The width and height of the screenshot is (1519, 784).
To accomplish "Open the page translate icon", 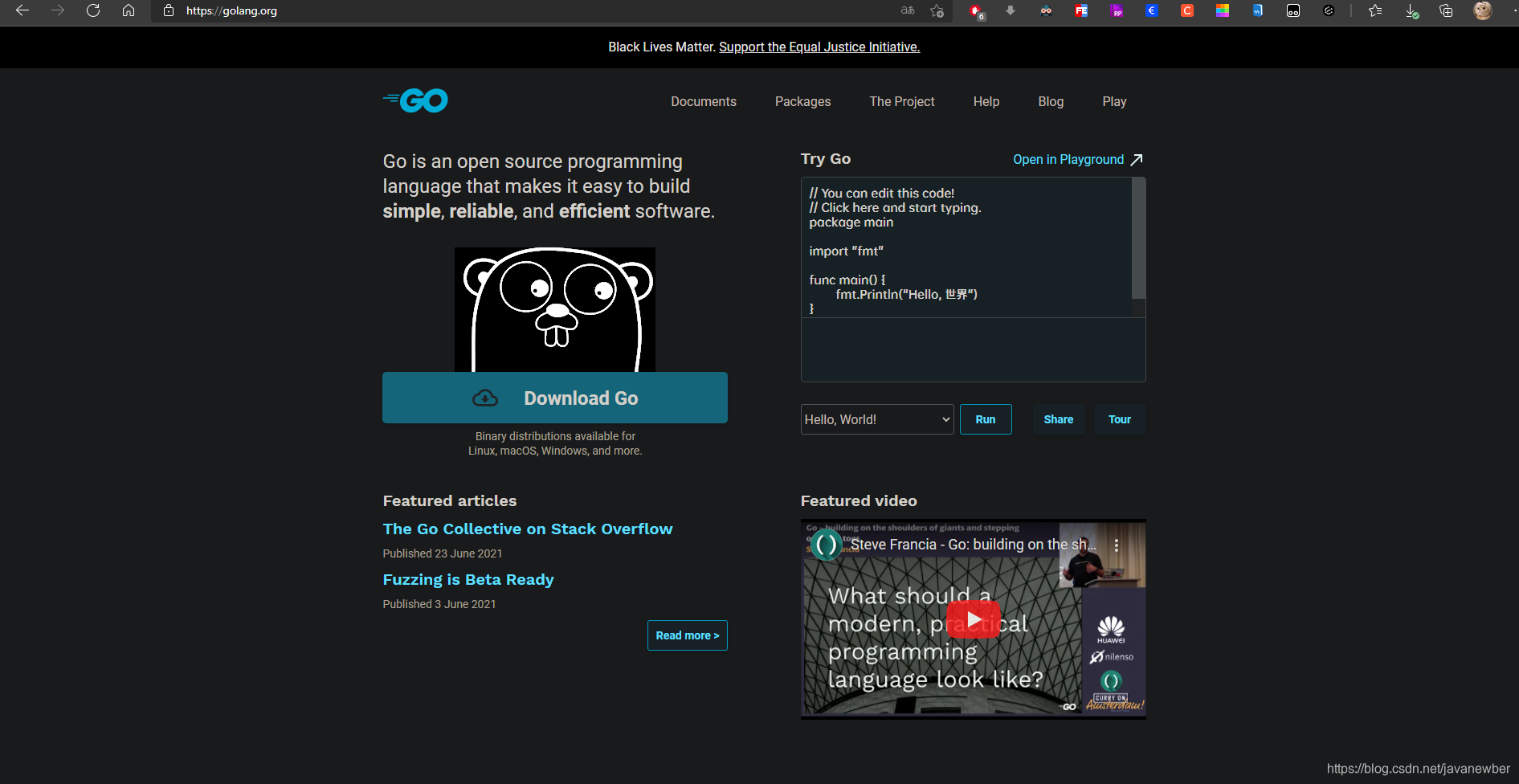I will (908, 10).
